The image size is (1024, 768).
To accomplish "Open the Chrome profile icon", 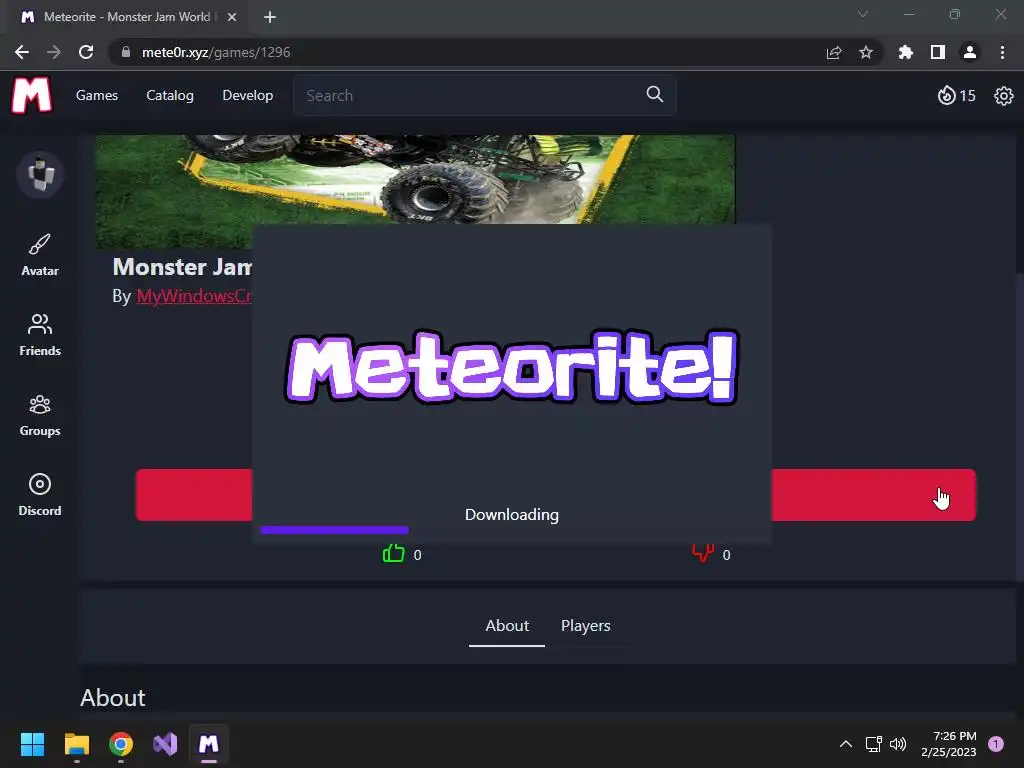I will [x=970, y=52].
